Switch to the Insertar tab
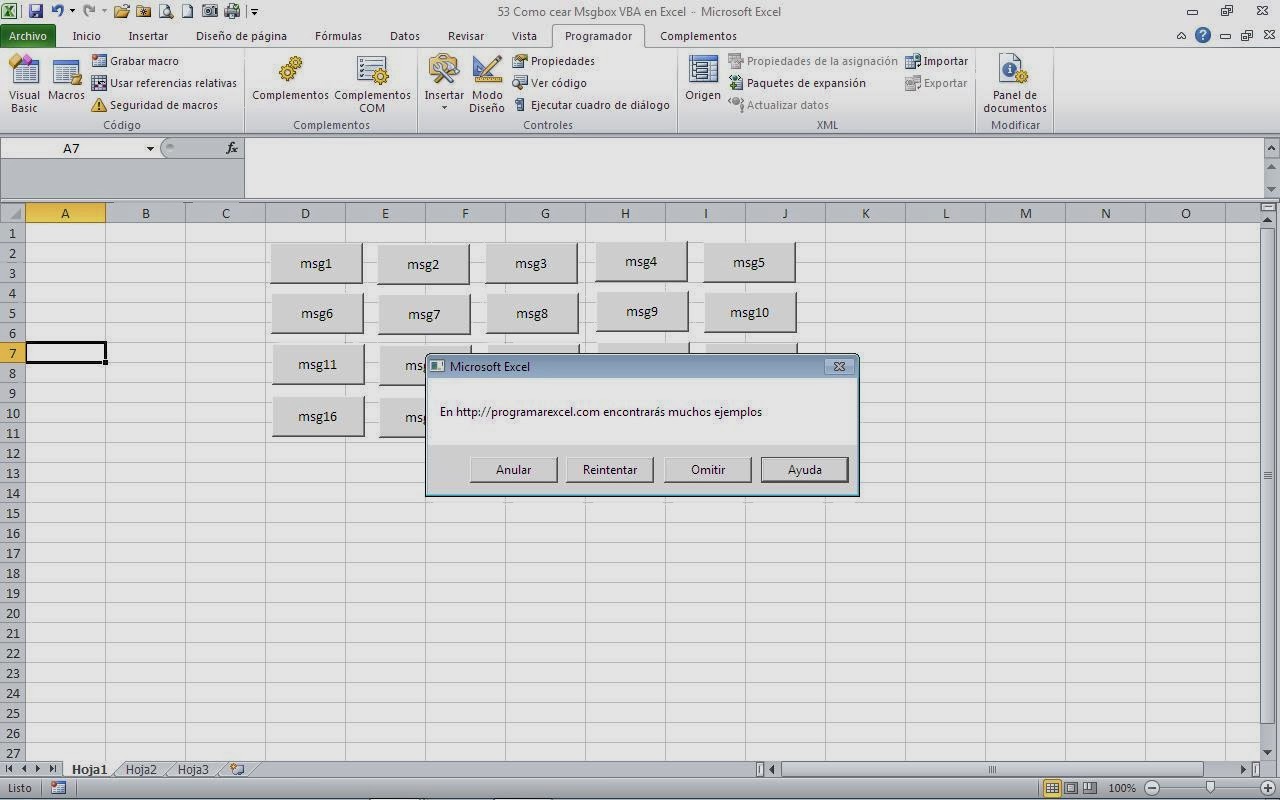 [x=148, y=36]
